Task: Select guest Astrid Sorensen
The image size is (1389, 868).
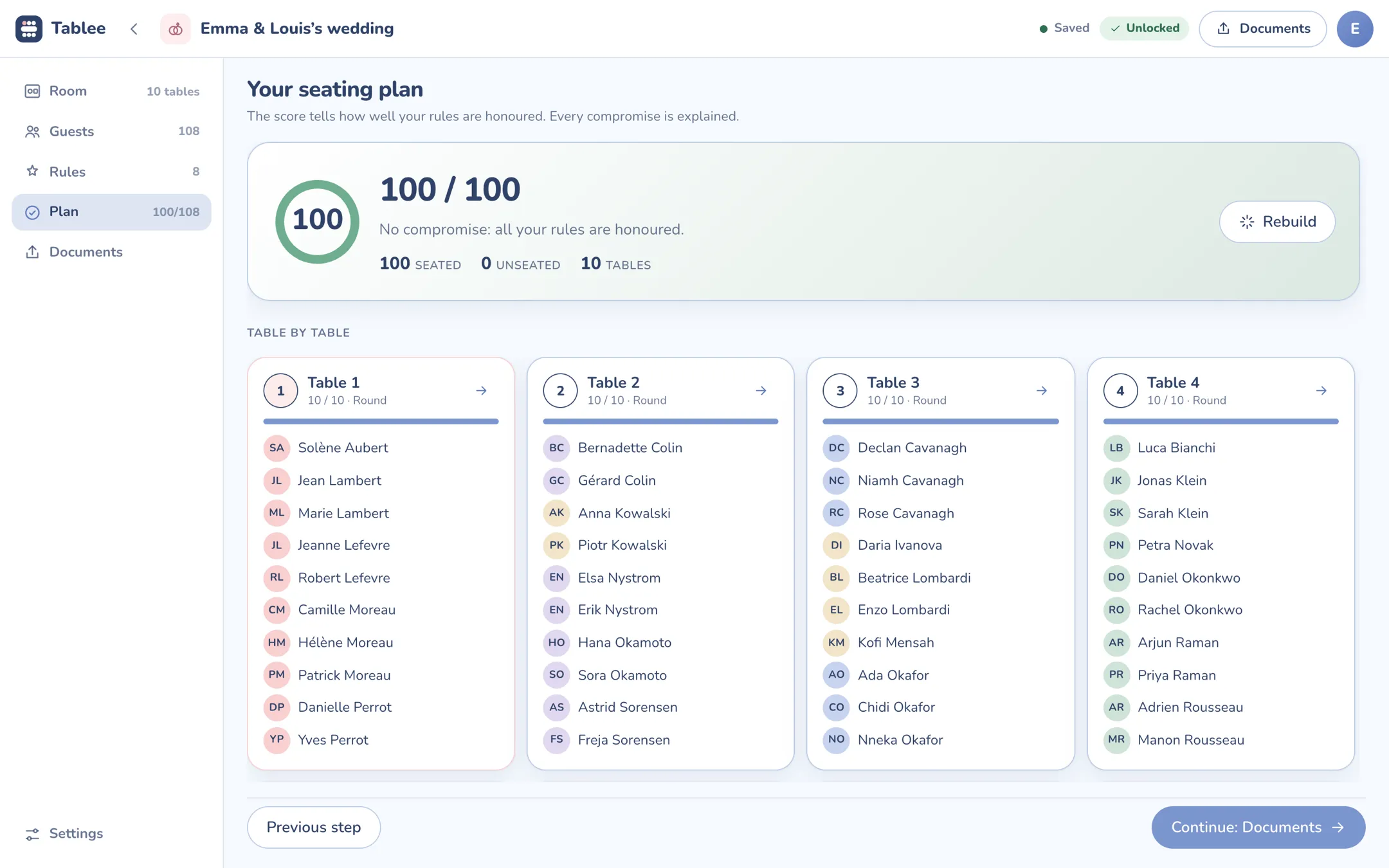Action: 660,707
